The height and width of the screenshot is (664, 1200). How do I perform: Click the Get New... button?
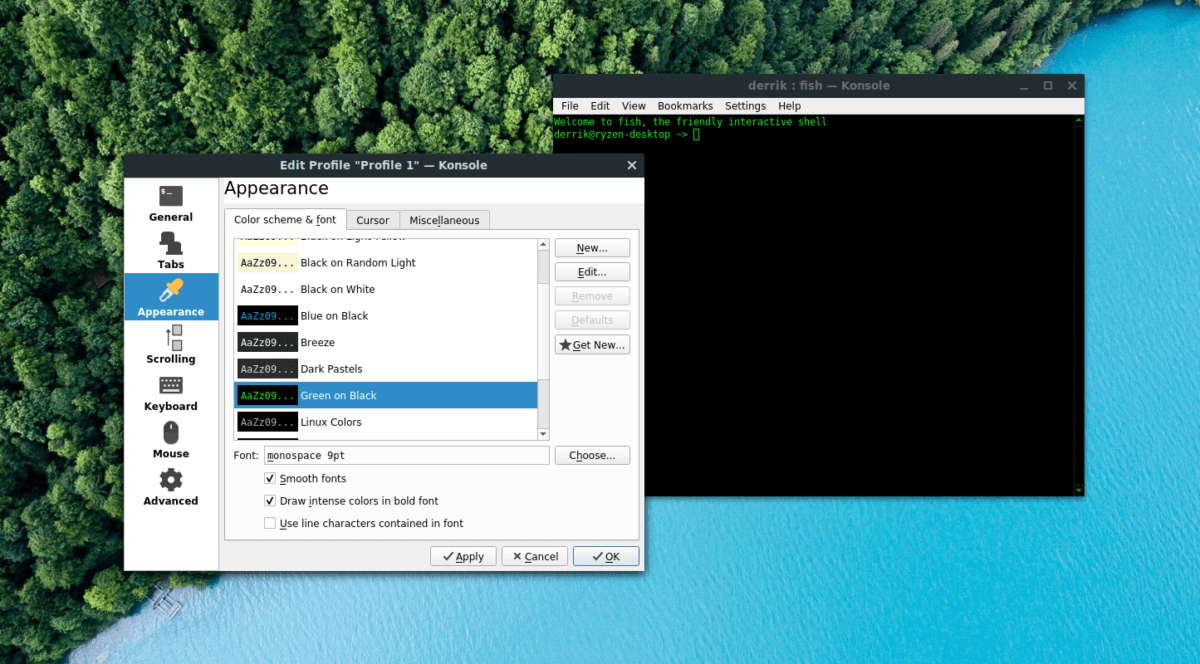(x=592, y=345)
